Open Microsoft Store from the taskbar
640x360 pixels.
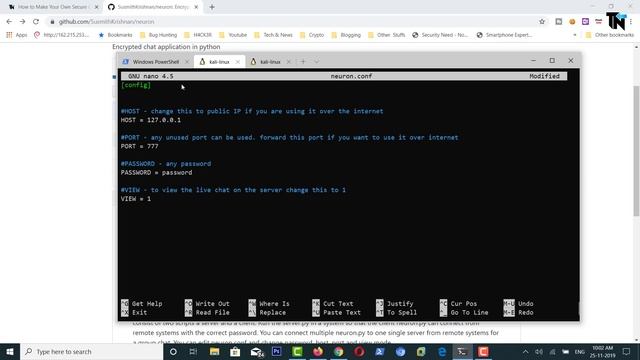(235, 351)
